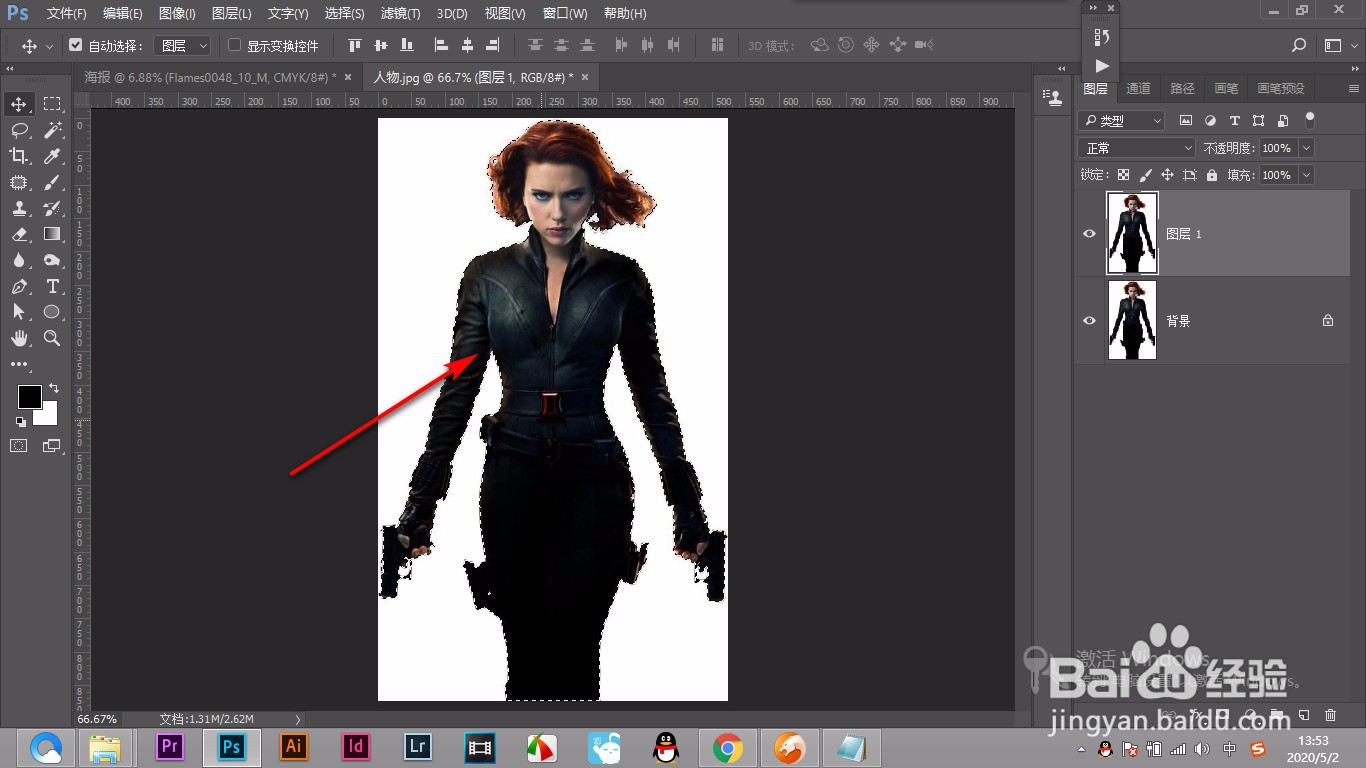Switch to the 通道 (Channels) tab
This screenshot has width=1366, height=768.
click(x=1139, y=88)
